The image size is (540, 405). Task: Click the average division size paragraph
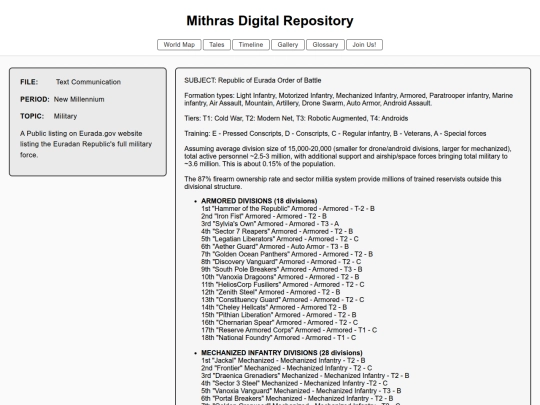pos(348,156)
